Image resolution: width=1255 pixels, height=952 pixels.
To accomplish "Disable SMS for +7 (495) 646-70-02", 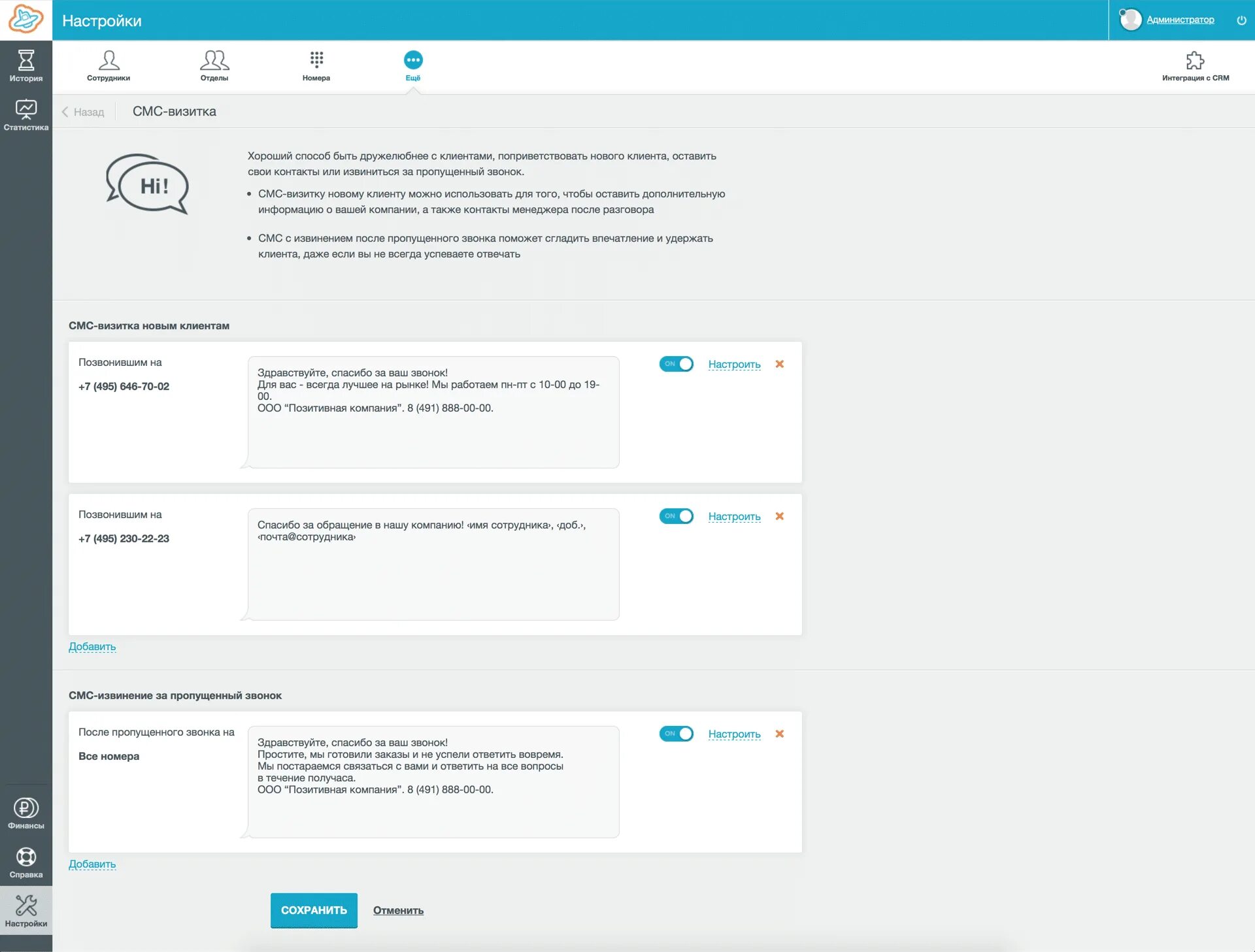I will pyautogui.click(x=676, y=364).
